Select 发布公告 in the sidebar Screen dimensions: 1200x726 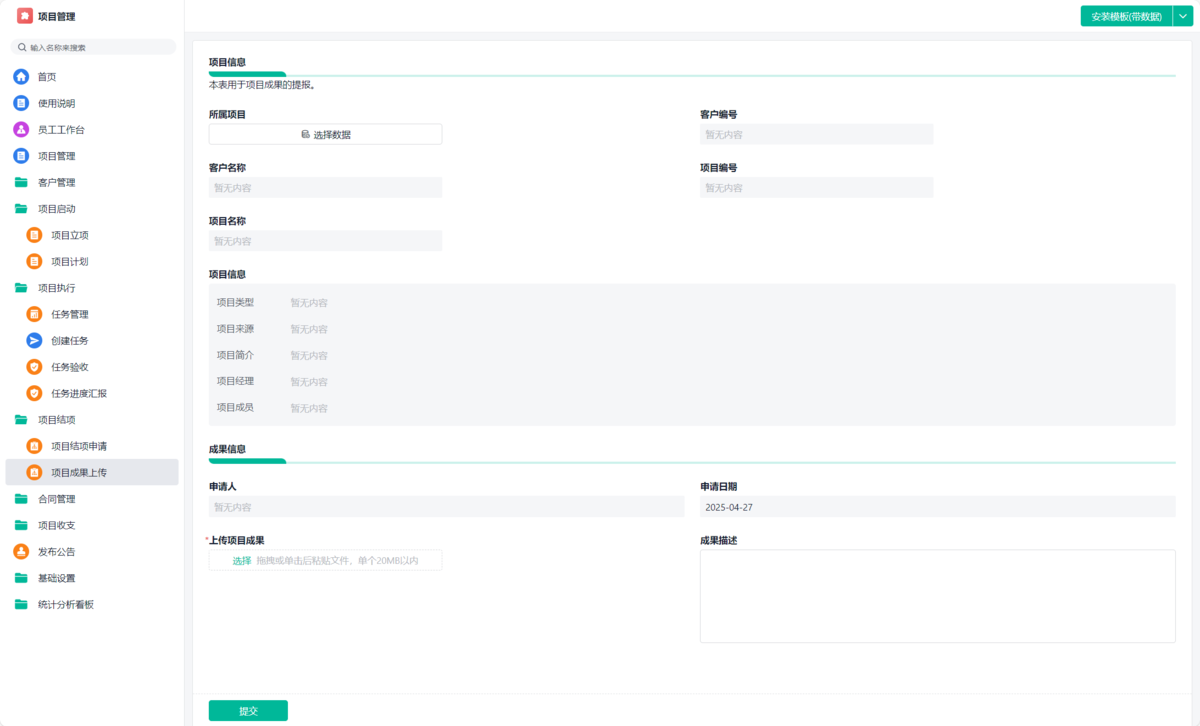coord(92,552)
